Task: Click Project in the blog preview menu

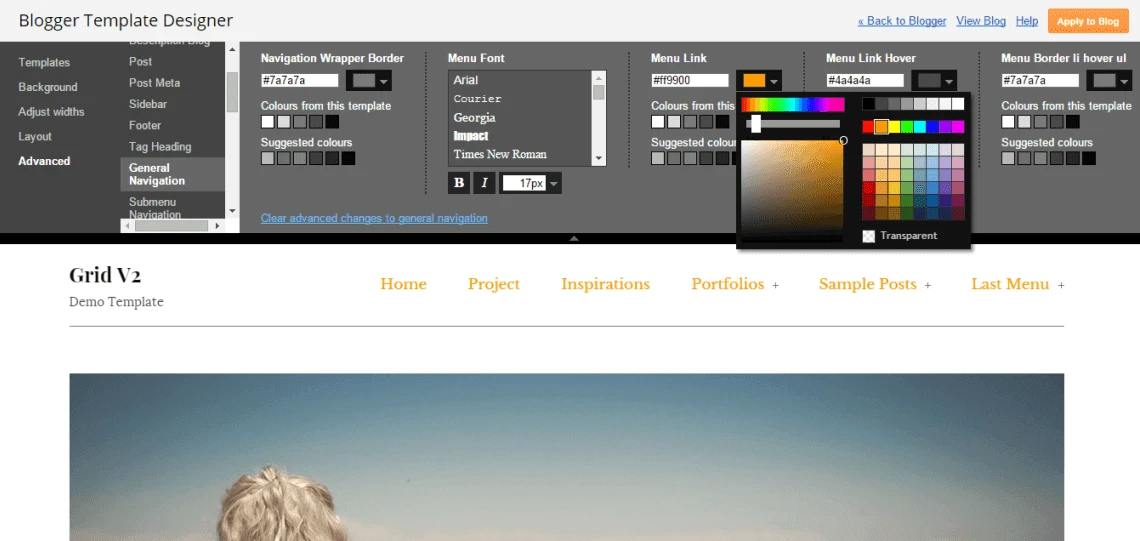Action: [494, 284]
